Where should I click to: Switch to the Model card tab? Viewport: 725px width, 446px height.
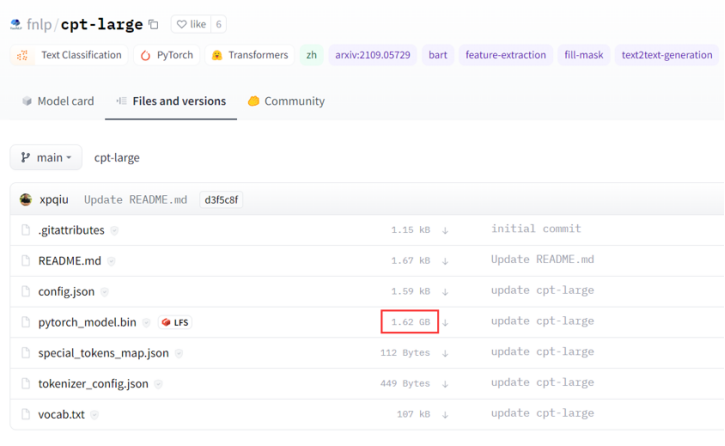tap(58, 101)
